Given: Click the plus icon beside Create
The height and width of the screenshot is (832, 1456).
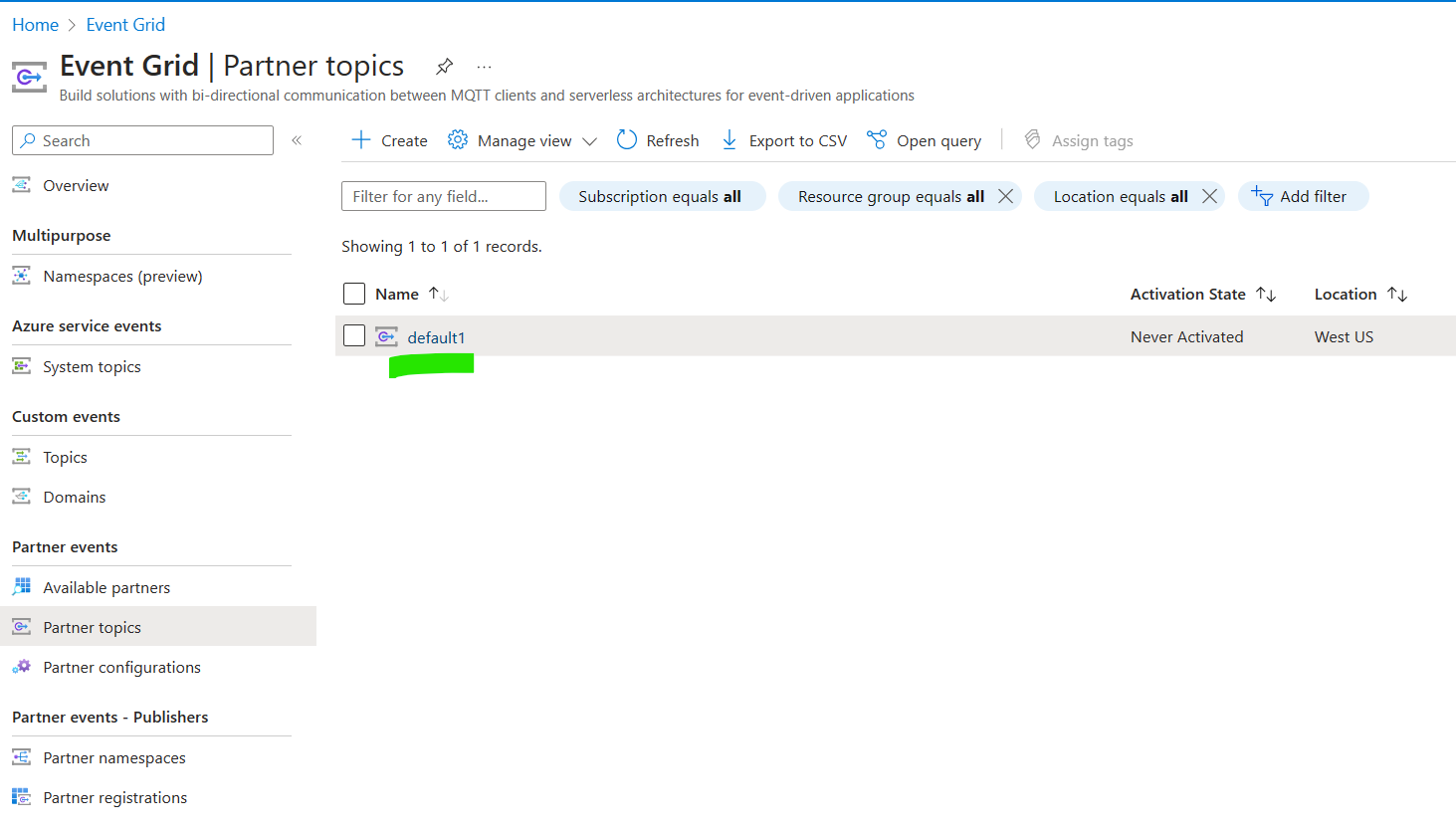Looking at the screenshot, I should tap(360, 139).
